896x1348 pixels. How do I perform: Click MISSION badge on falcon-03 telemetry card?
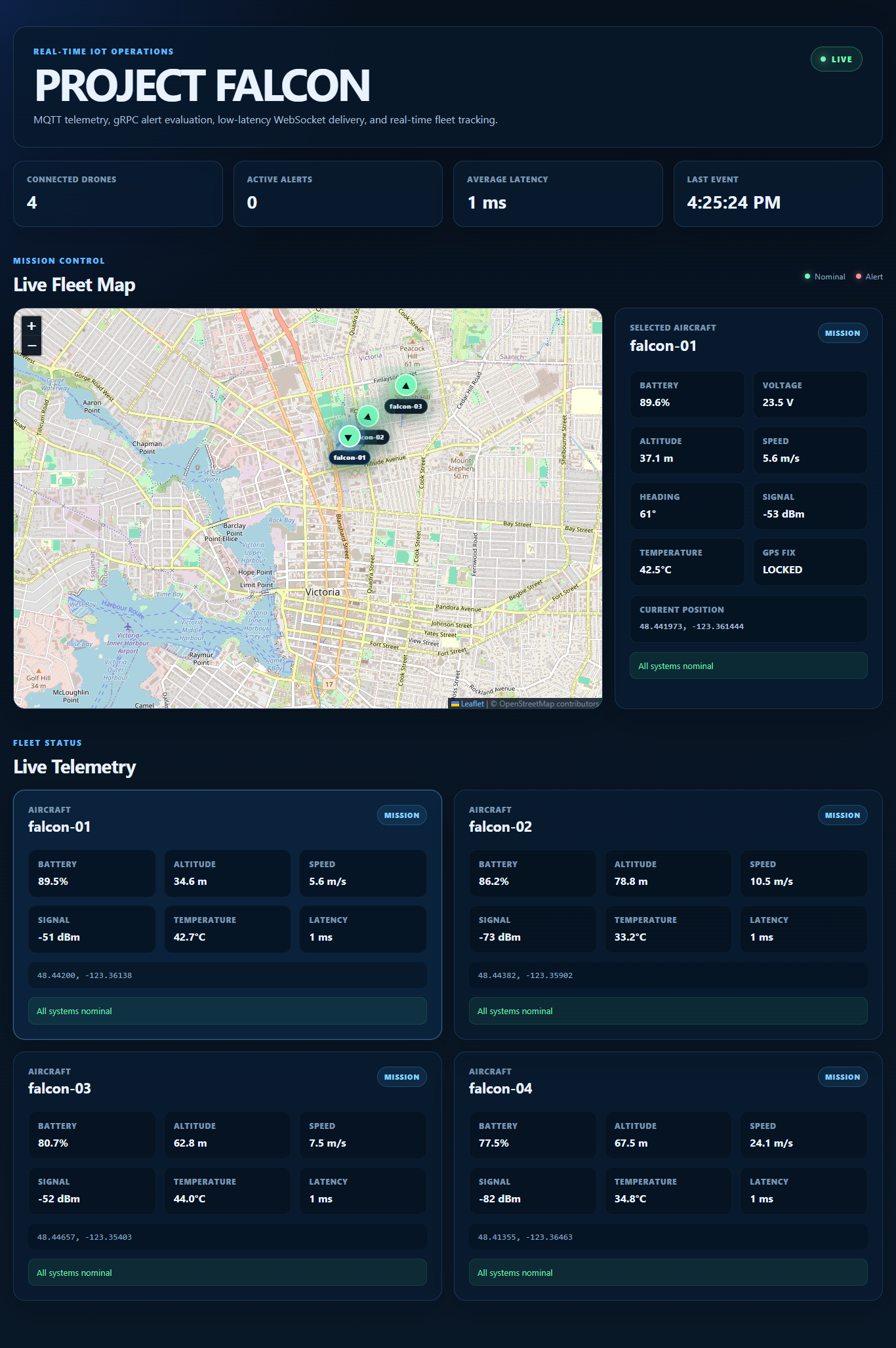coord(401,1077)
